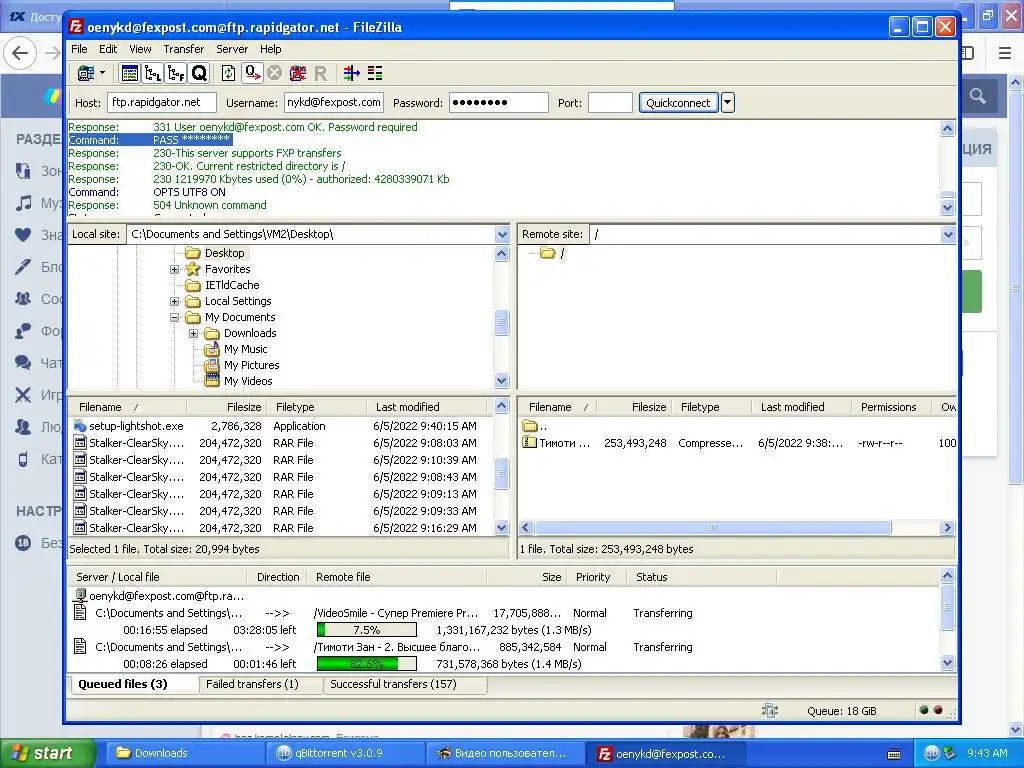This screenshot has height=768, width=1024.
Task: Click the 82.6% transfer progress bar
Action: (366, 664)
